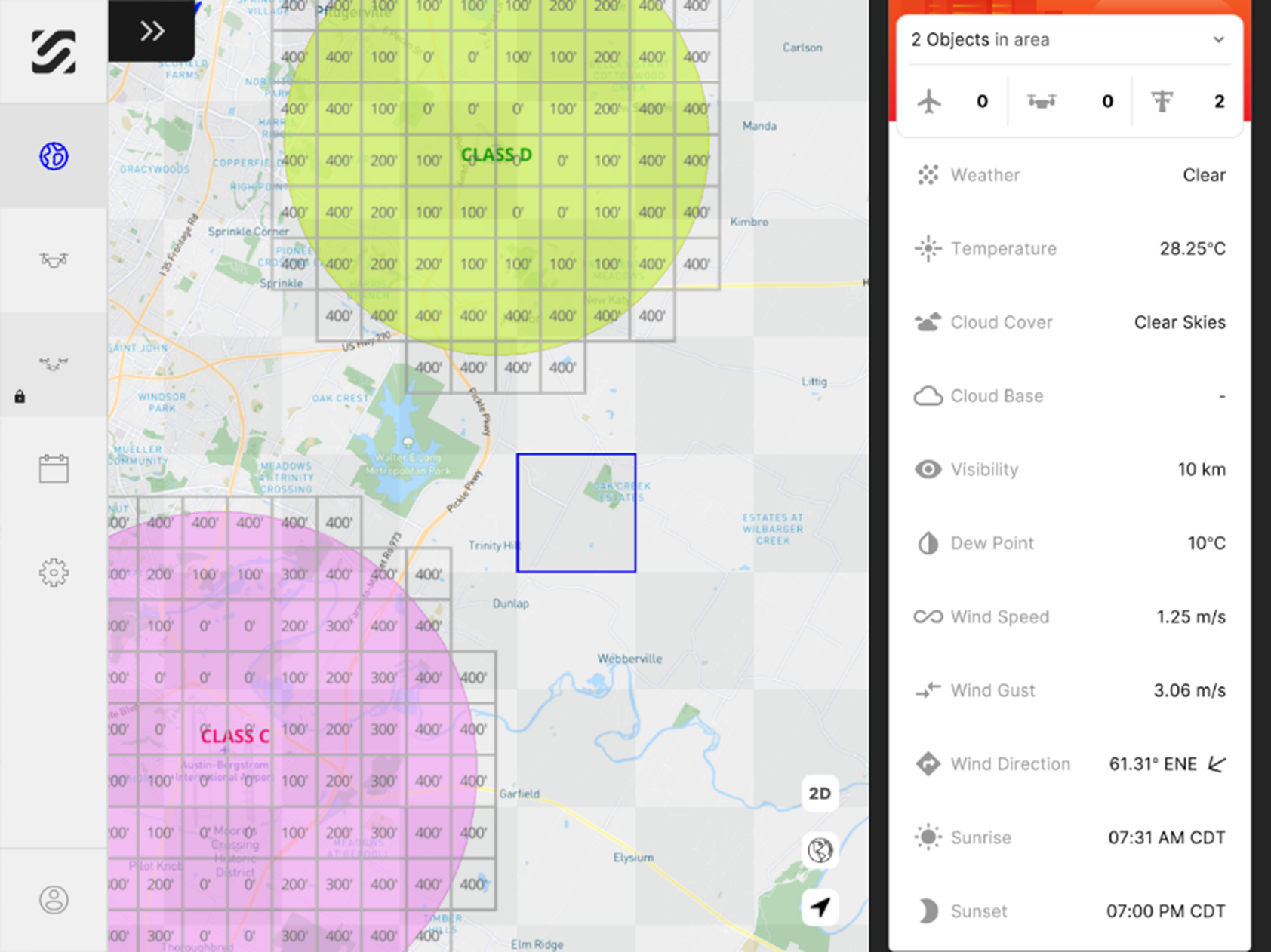
Task: Click the airplane count icon
Action: [930, 101]
